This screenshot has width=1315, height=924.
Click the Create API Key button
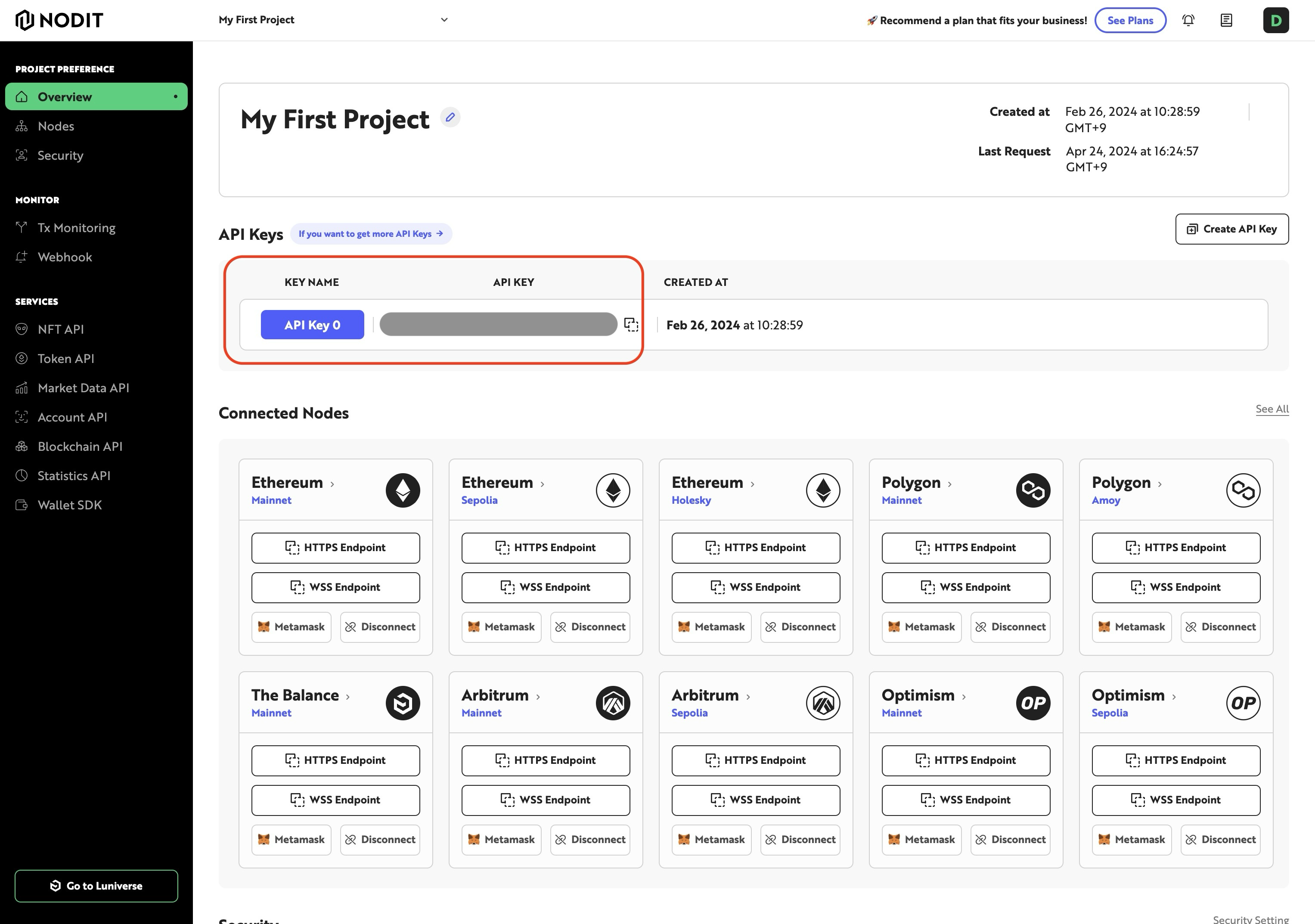pyautogui.click(x=1231, y=229)
